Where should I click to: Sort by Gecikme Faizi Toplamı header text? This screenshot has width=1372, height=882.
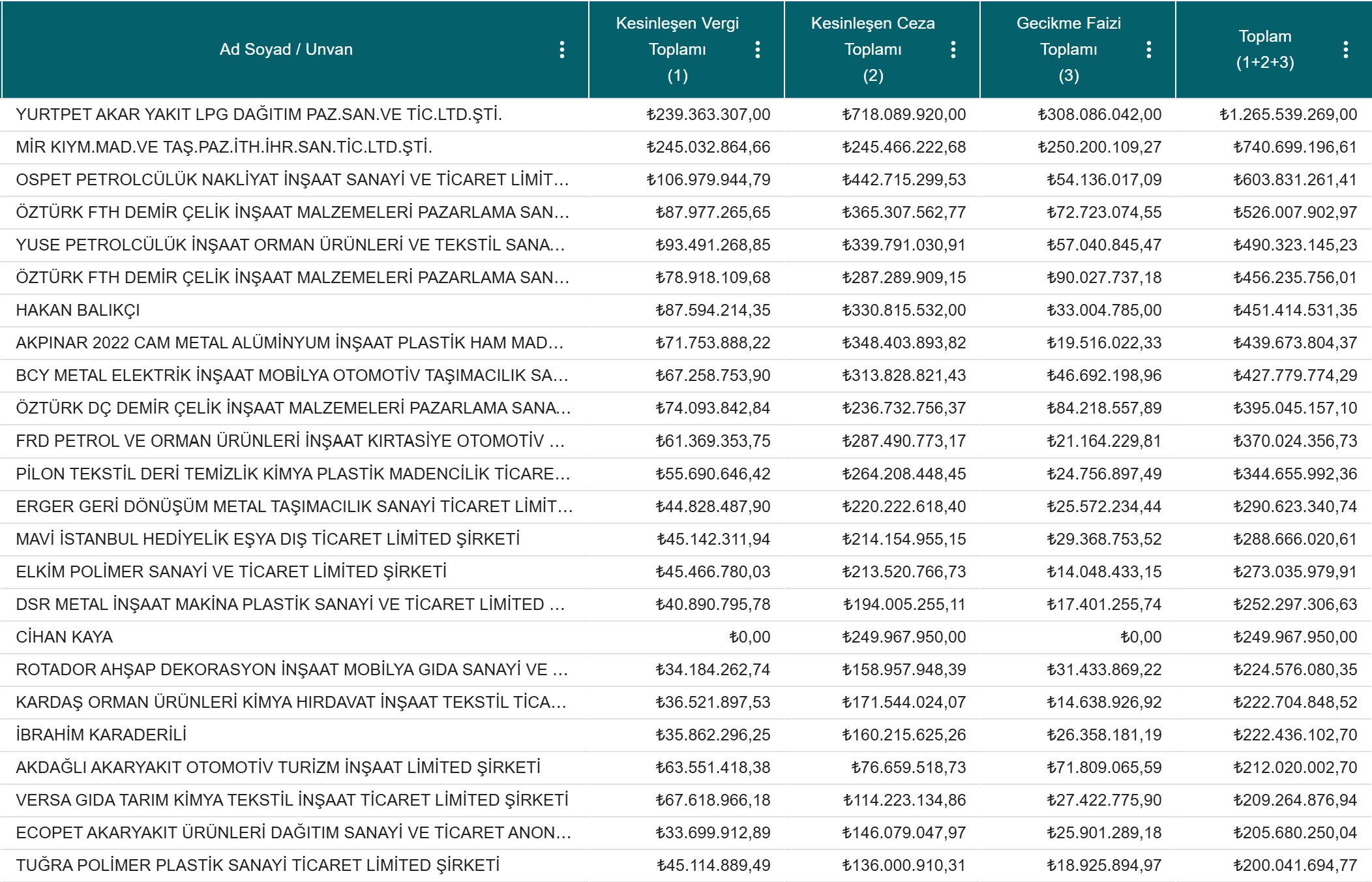coord(1068,50)
